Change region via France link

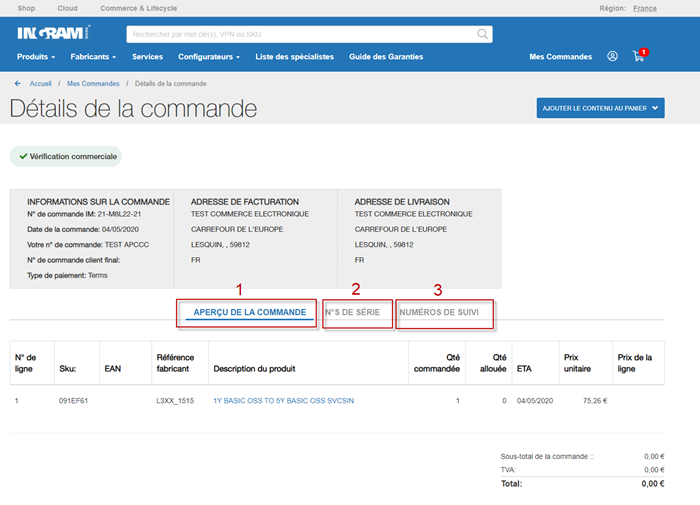pyautogui.click(x=645, y=8)
